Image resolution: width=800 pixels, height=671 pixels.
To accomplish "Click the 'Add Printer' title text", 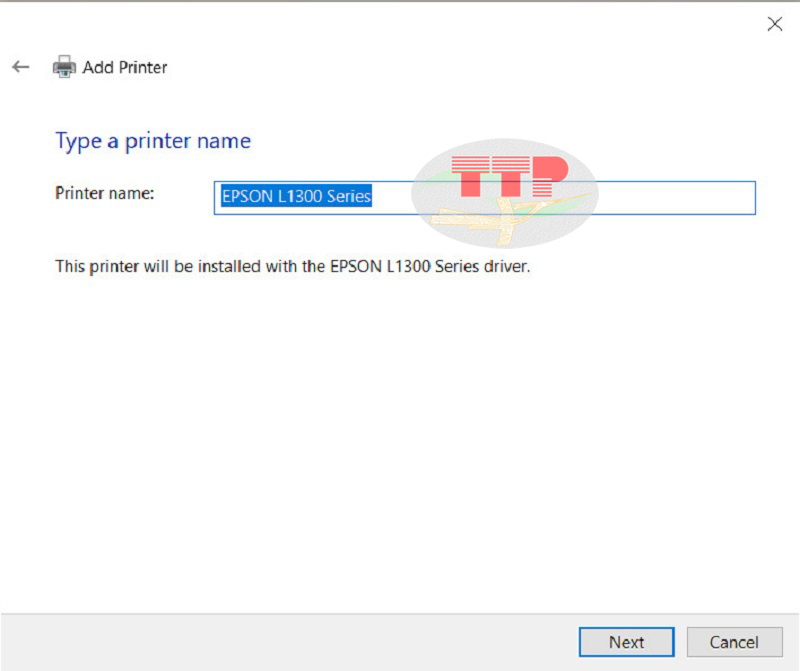I will point(125,67).
